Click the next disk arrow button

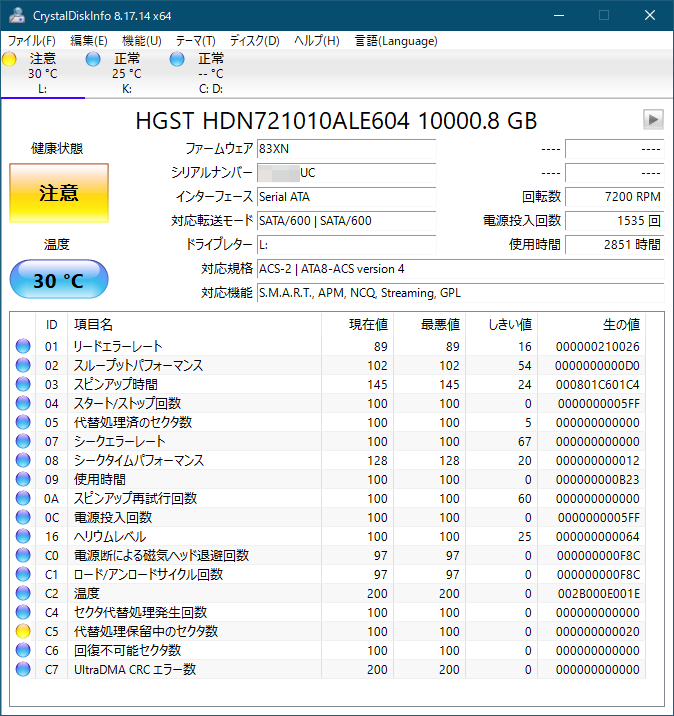tap(653, 120)
